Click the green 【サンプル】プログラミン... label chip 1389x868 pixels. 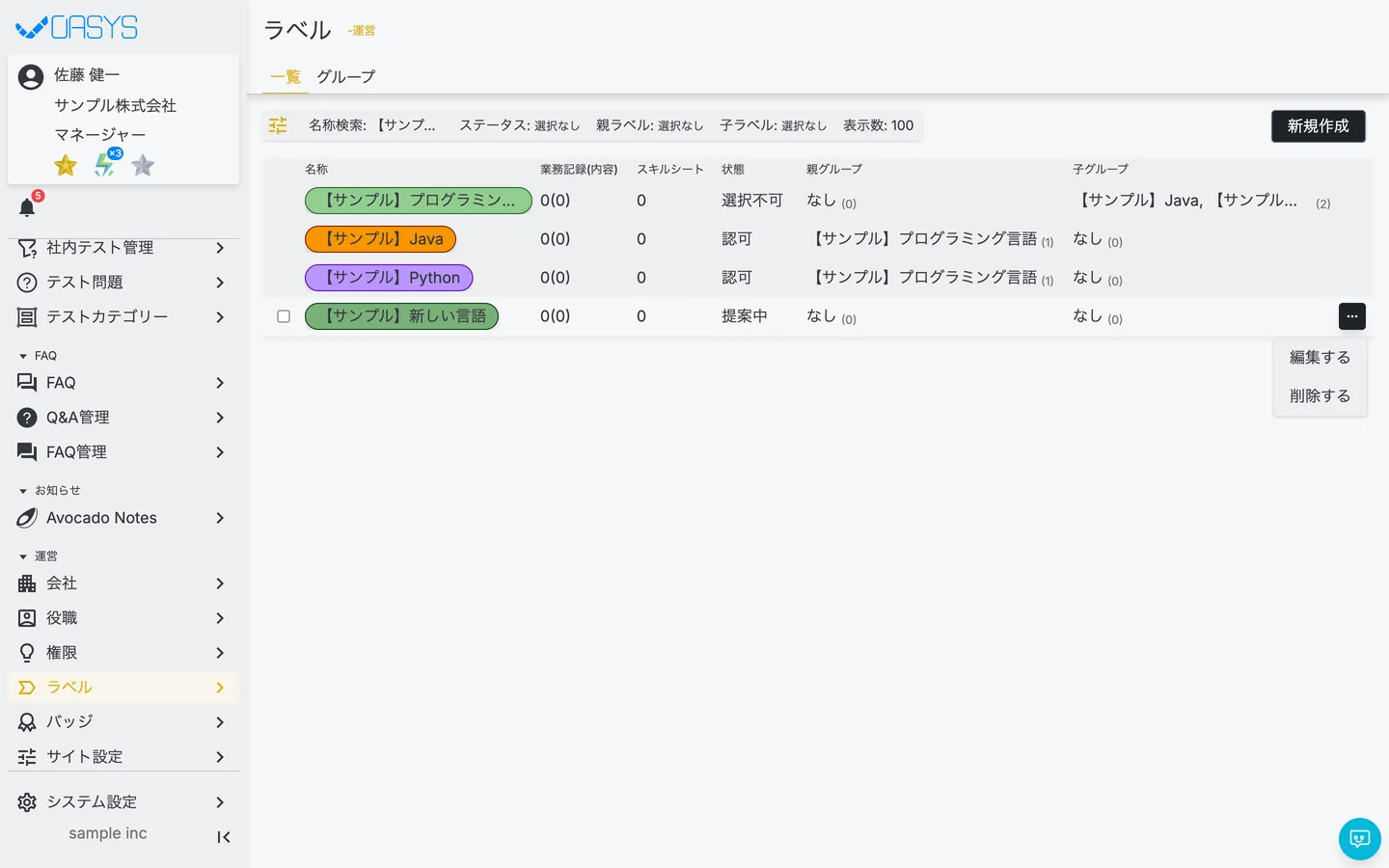tap(419, 201)
